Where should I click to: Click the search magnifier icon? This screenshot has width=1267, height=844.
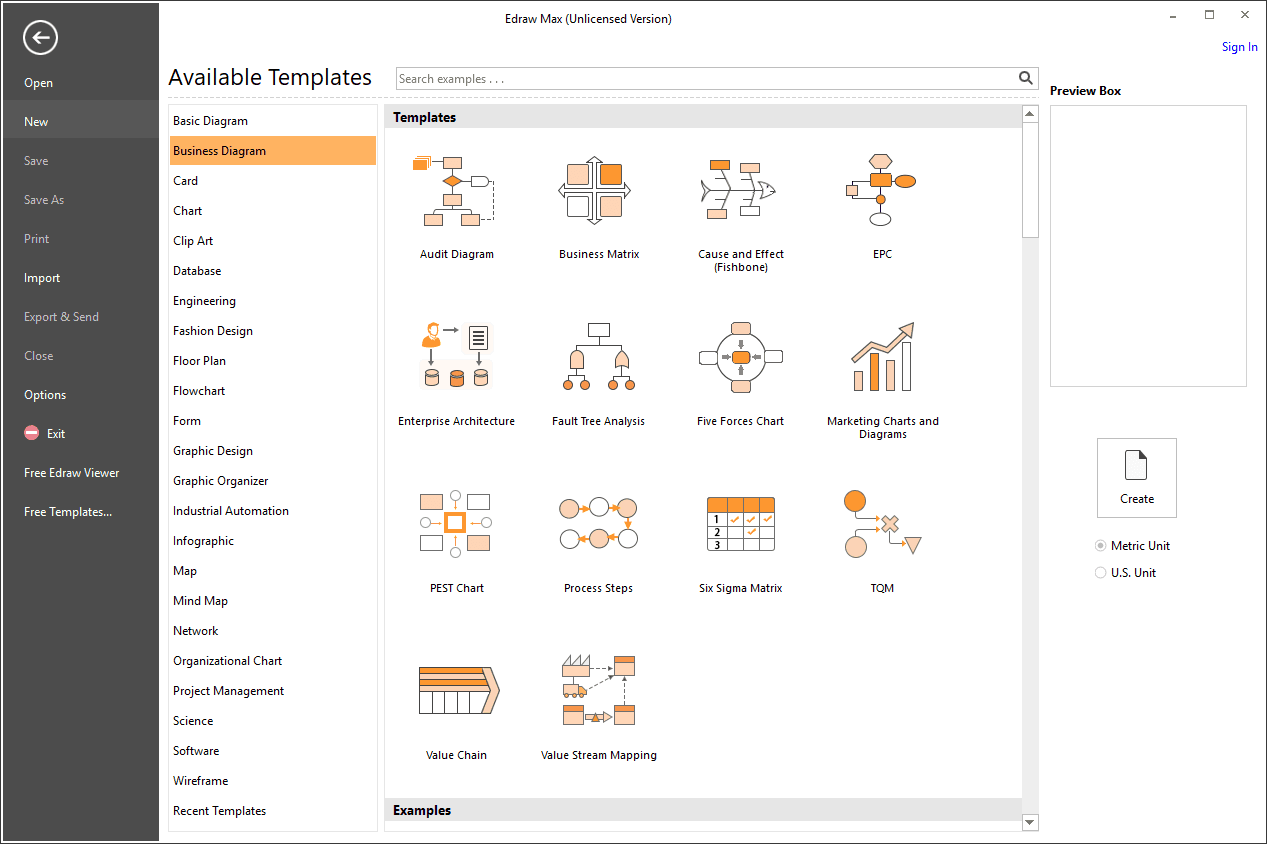click(1025, 78)
